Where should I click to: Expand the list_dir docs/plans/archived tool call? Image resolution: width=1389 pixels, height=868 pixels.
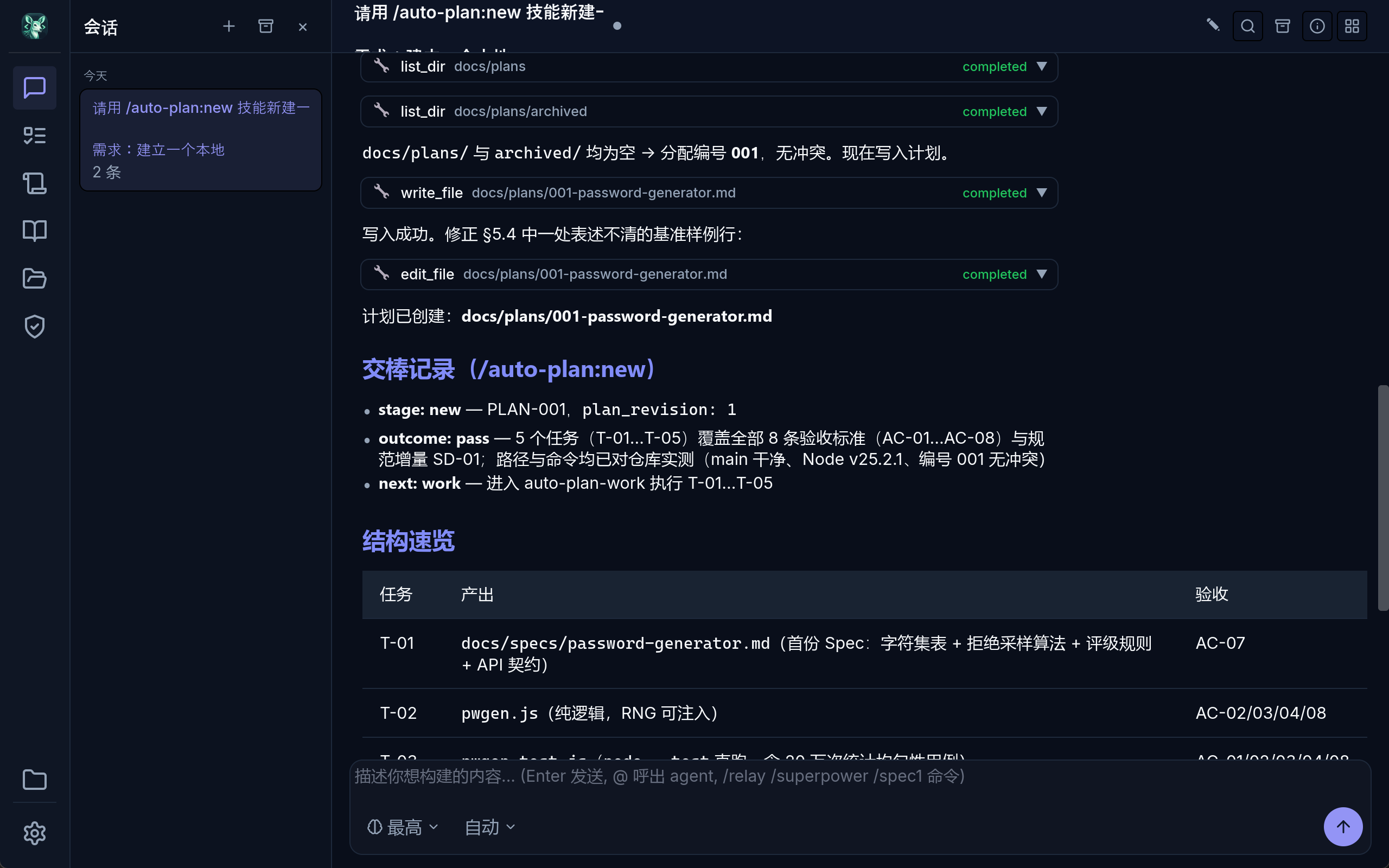click(1042, 111)
